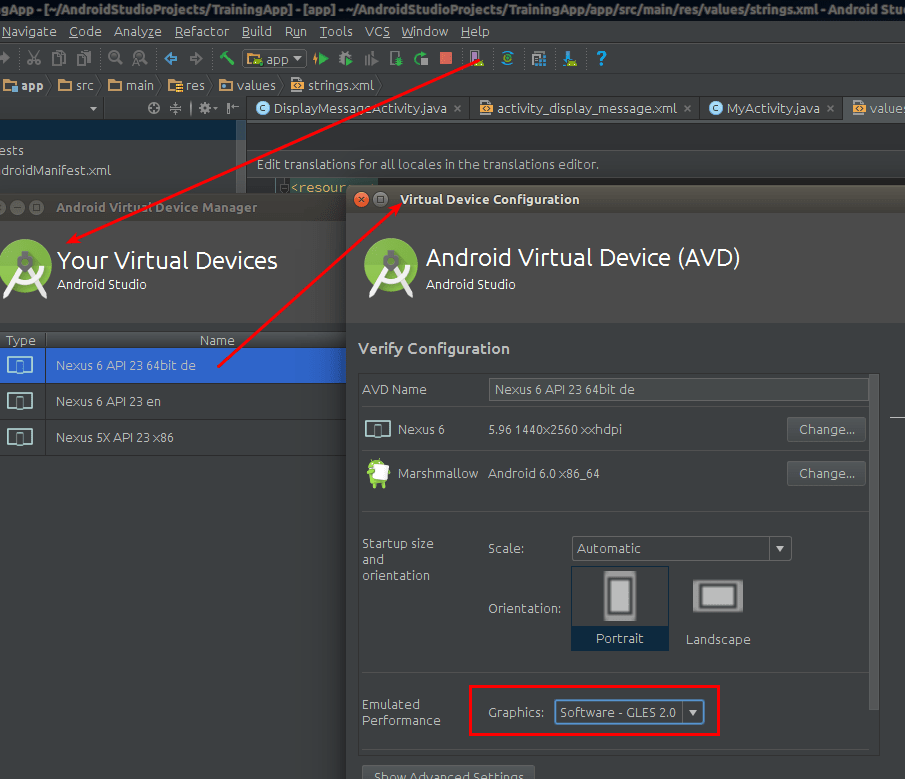Click Show Advanced Settings
905x779 pixels.
point(447,774)
